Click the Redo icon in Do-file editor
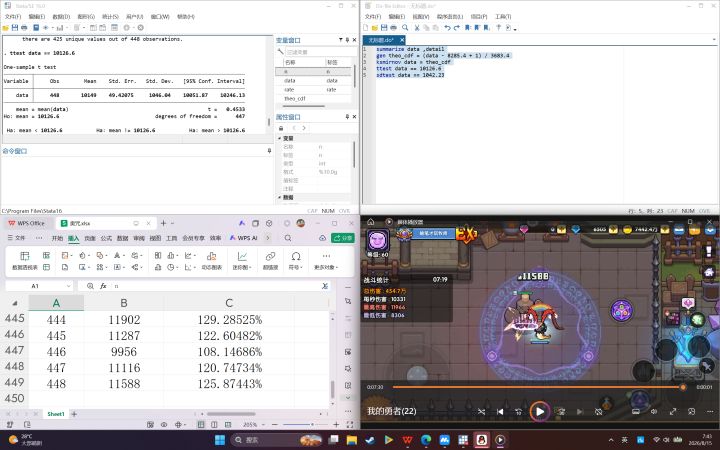720x450 pixels. click(456, 28)
